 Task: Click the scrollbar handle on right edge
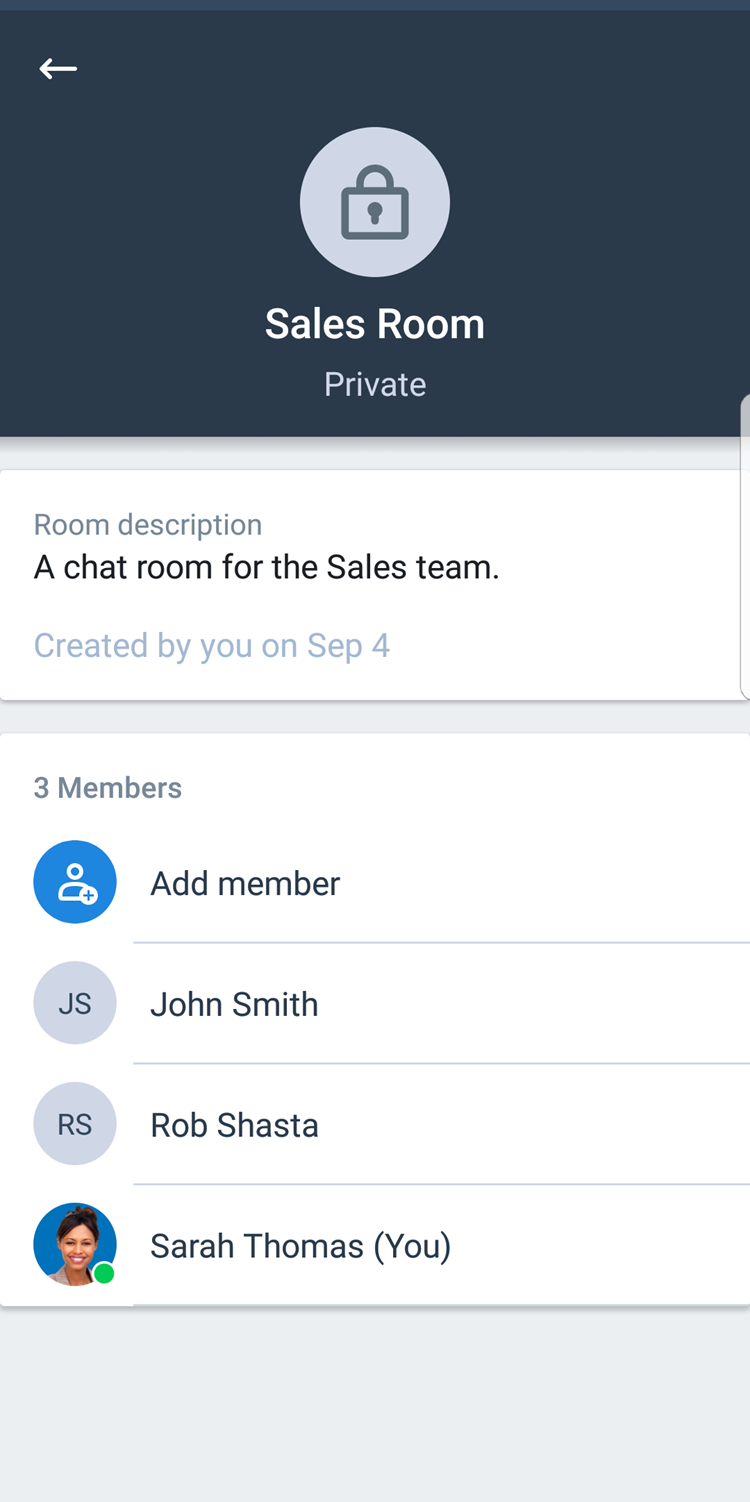[745, 545]
